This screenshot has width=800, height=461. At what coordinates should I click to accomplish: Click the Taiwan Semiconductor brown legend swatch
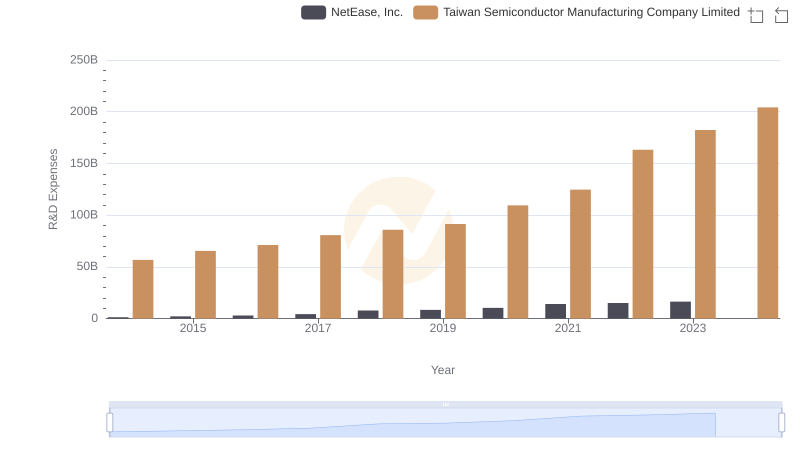[x=426, y=12]
